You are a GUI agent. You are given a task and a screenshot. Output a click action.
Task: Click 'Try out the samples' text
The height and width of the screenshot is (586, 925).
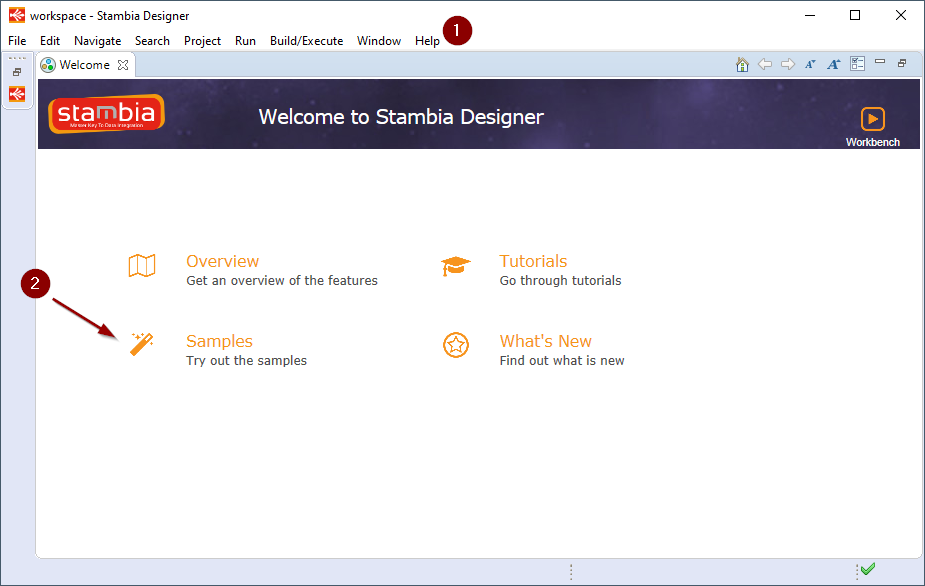coord(247,361)
